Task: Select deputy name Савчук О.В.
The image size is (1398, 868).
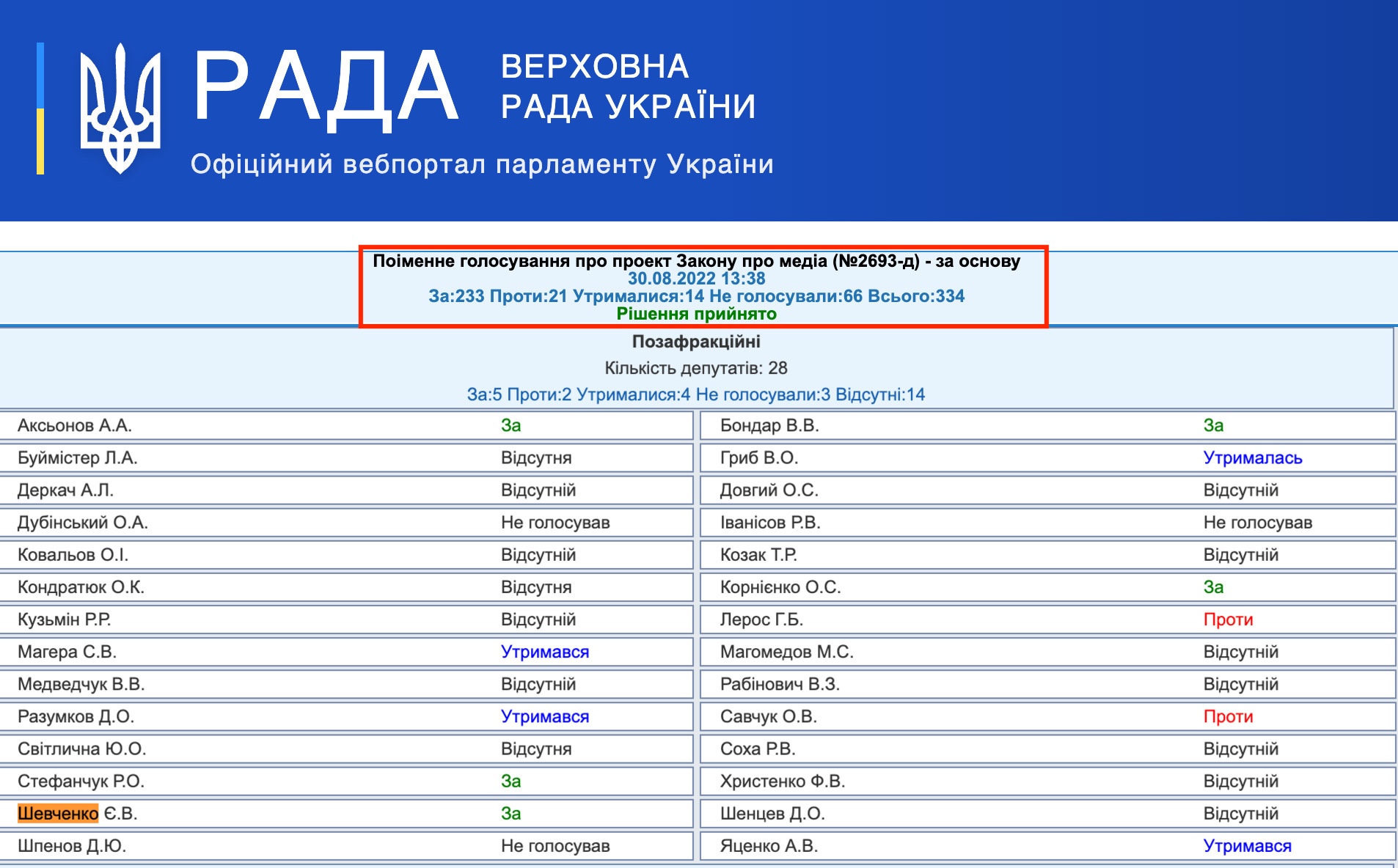Action: [x=769, y=716]
